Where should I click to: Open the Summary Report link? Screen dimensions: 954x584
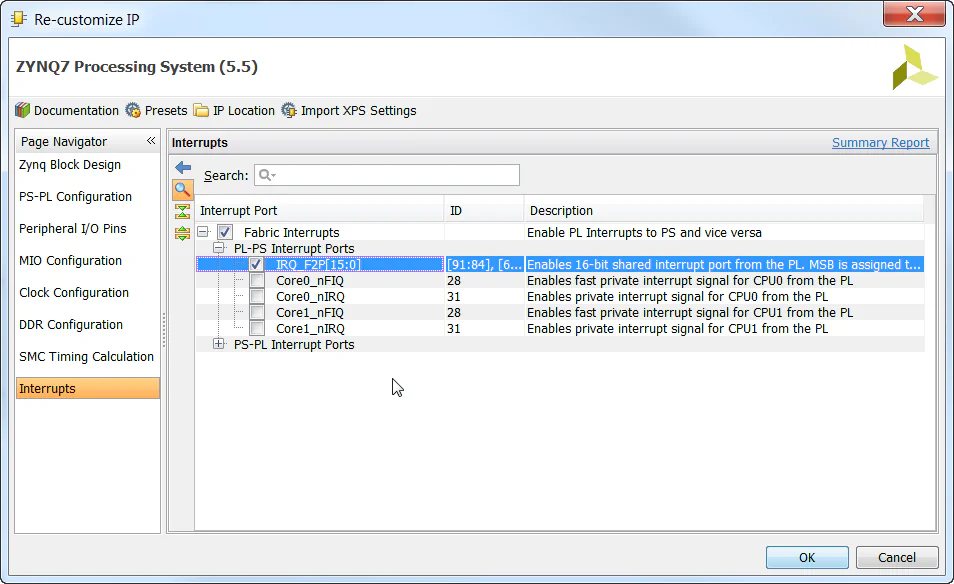pos(880,142)
